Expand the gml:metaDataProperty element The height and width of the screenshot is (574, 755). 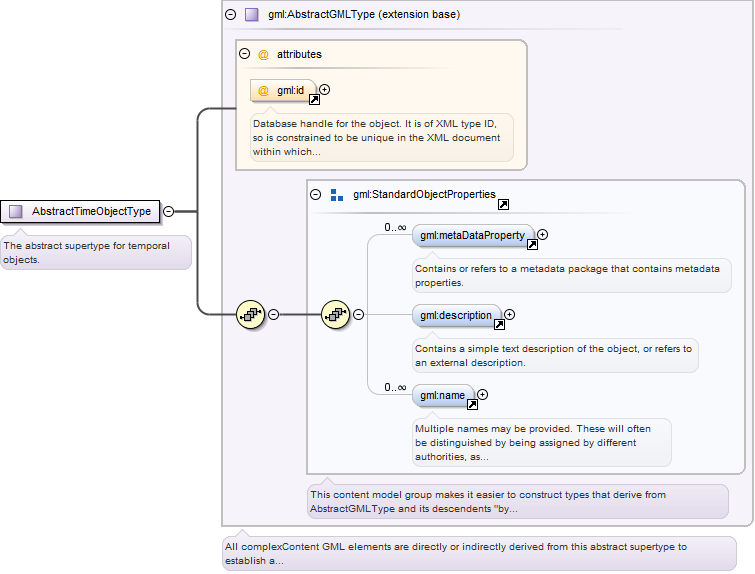click(x=543, y=235)
